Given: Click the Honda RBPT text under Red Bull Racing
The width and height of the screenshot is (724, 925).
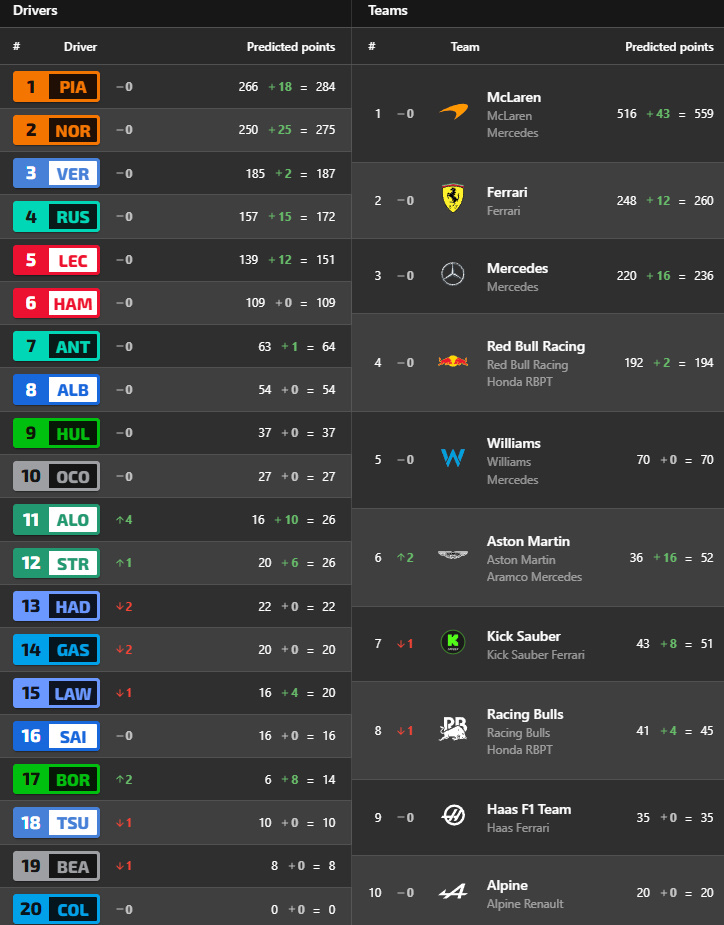Looking at the screenshot, I should [x=519, y=382].
